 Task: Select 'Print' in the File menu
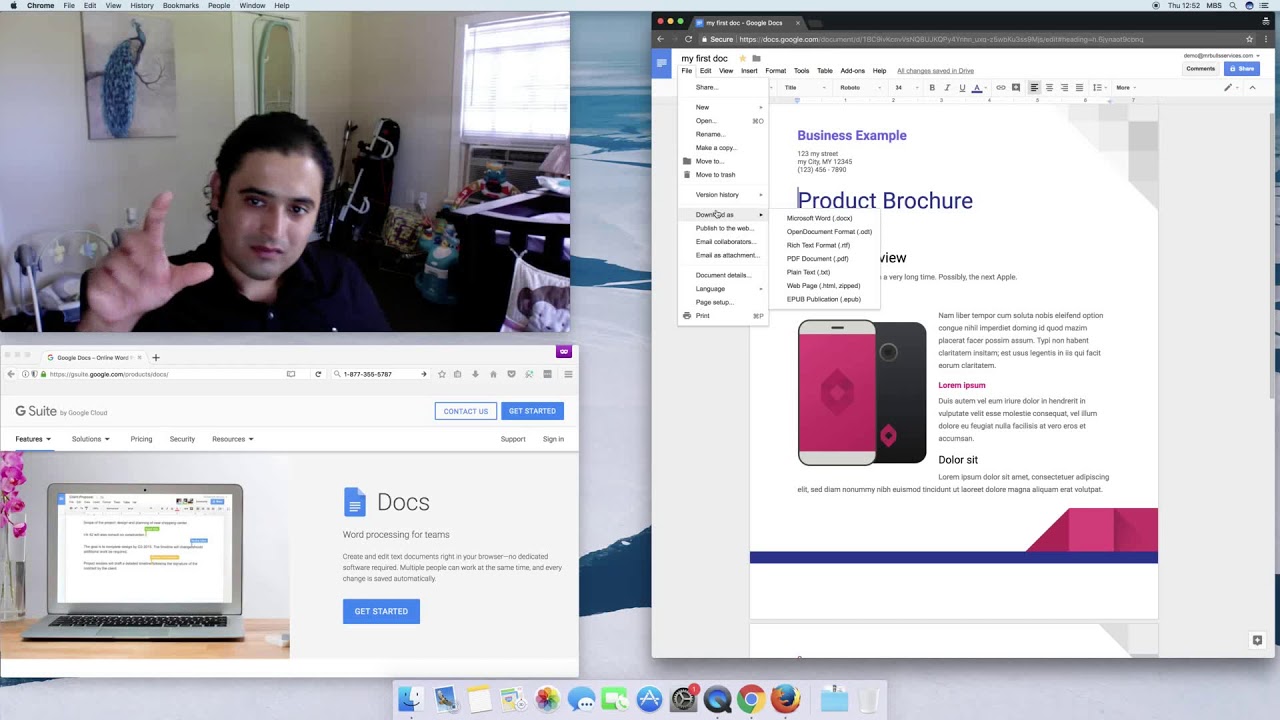click(x=723, y=316)
